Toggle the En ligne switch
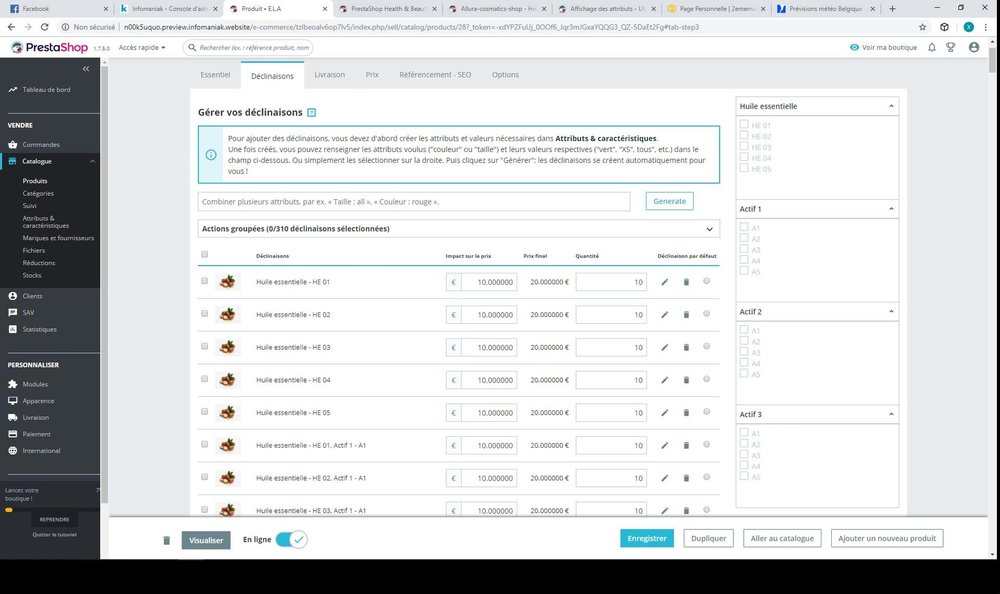Image resolution: width=1000 pixels, height=594 pixels. (292, 539)
